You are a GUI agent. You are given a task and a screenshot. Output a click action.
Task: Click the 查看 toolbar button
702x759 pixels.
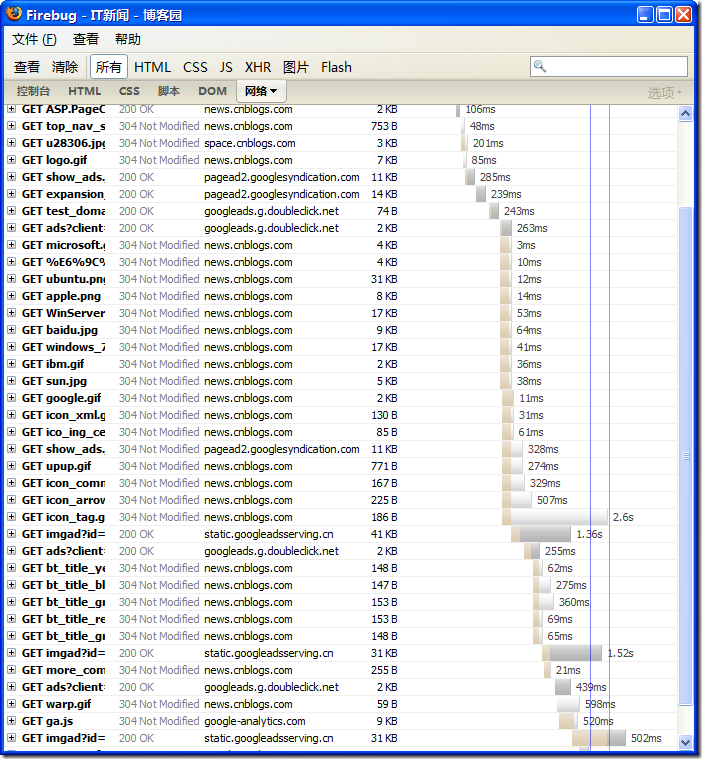(27, 67)
